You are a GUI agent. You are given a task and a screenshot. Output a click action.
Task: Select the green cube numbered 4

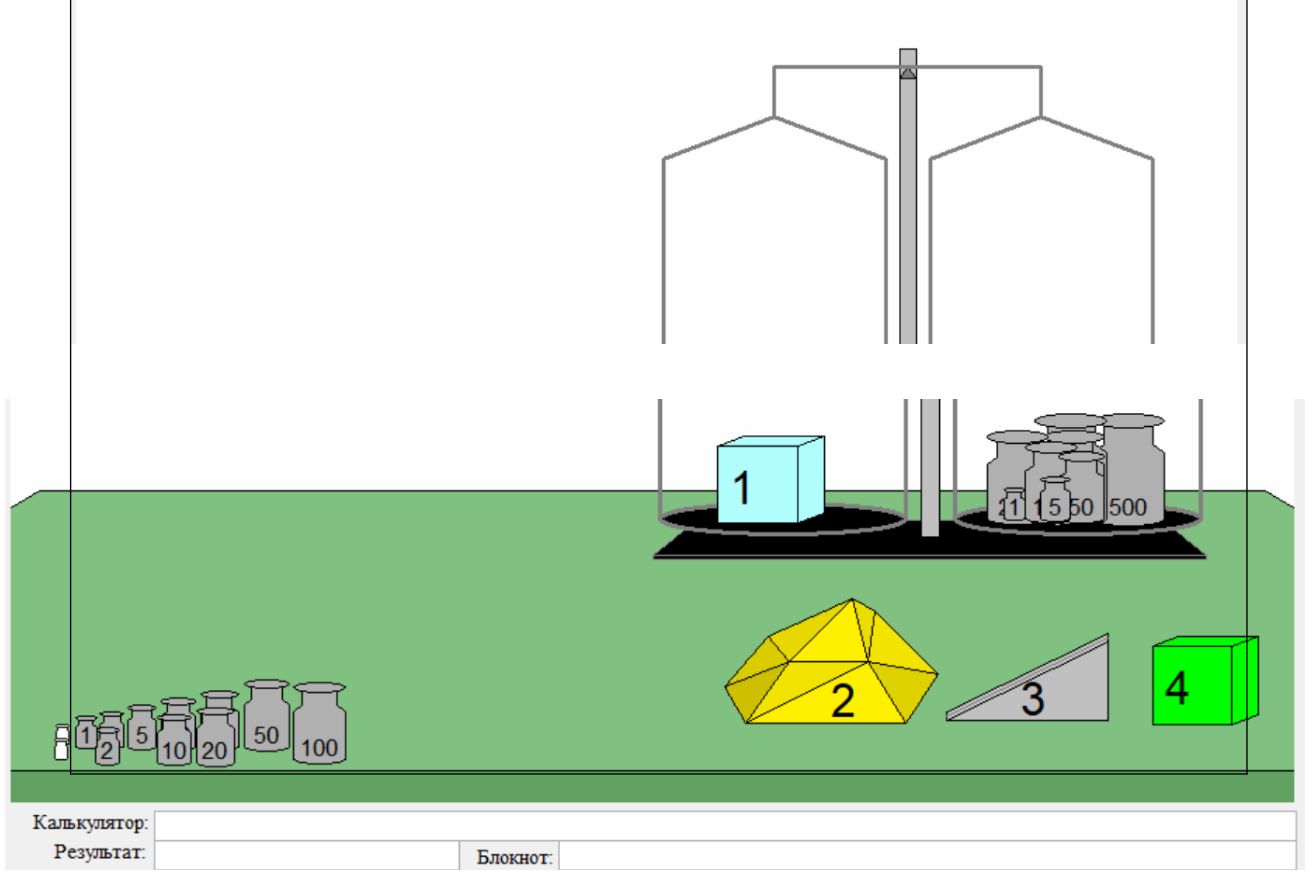[1205, 681]
